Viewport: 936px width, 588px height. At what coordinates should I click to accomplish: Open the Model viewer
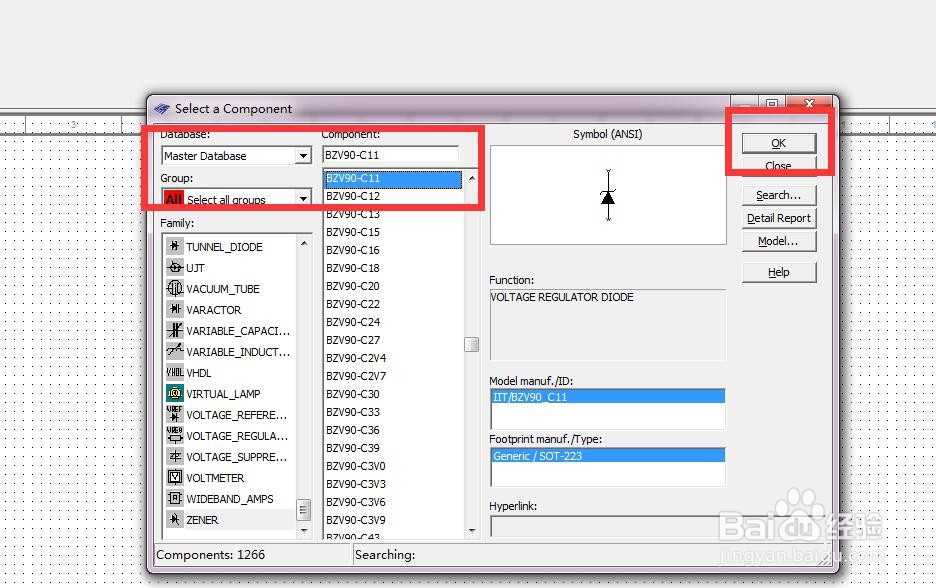[778, 241]
